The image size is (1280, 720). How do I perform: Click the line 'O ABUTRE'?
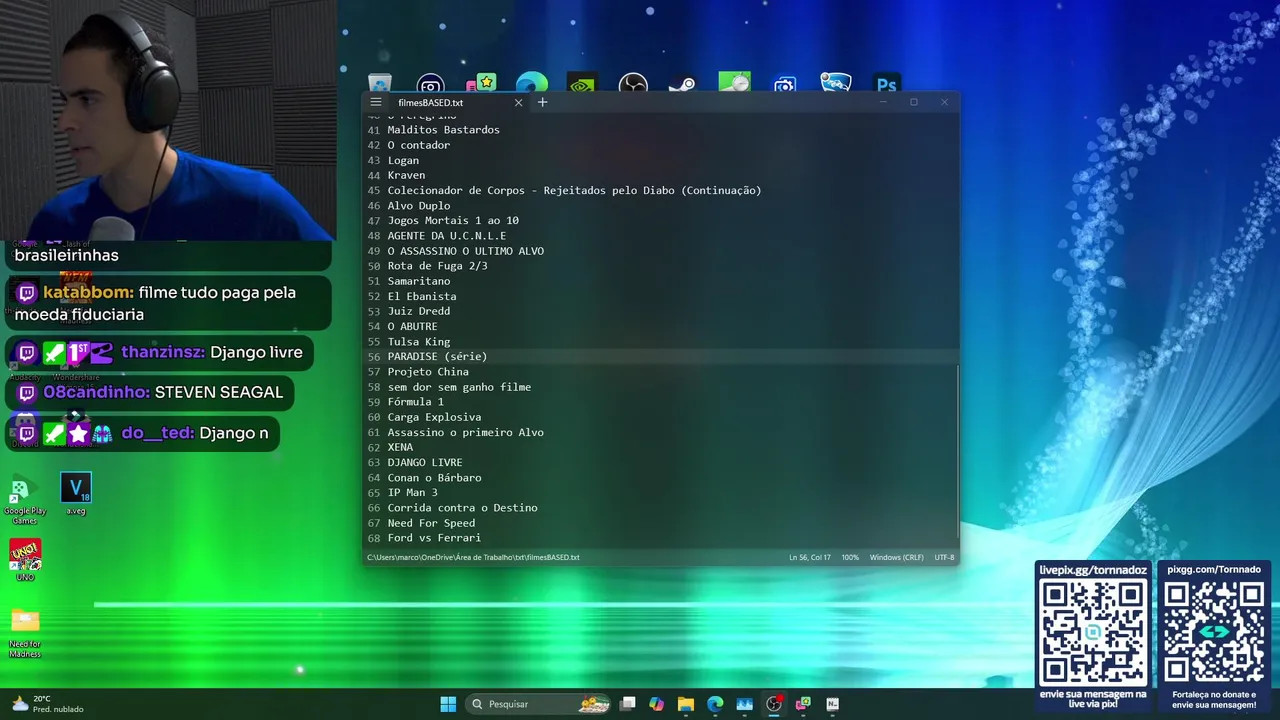pyautogui.click(x=412, y=326)
